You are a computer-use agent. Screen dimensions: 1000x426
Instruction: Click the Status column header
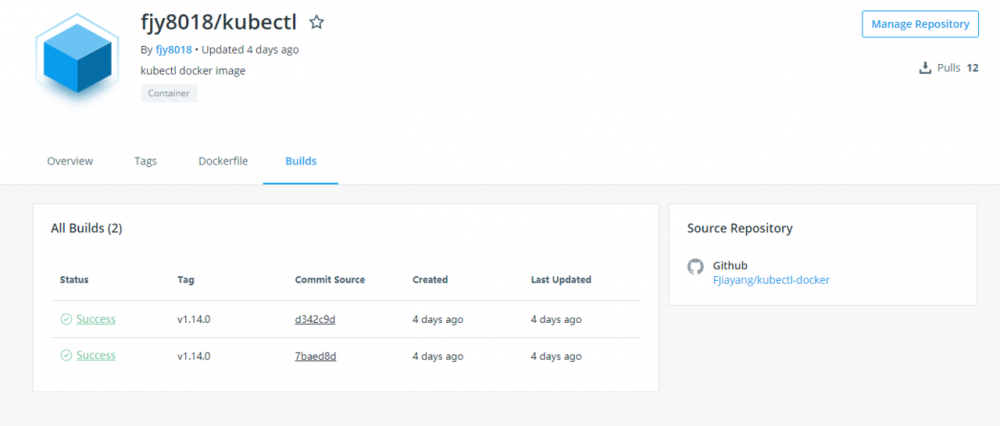[x=74, y=279]
